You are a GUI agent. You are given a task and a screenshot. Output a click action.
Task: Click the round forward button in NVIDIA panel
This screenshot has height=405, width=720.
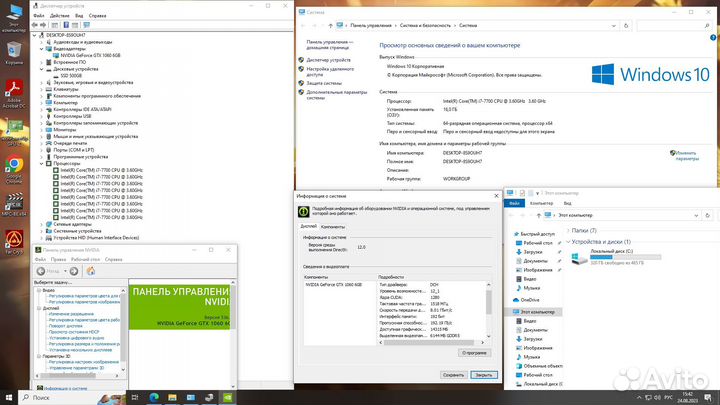point(74,271)
